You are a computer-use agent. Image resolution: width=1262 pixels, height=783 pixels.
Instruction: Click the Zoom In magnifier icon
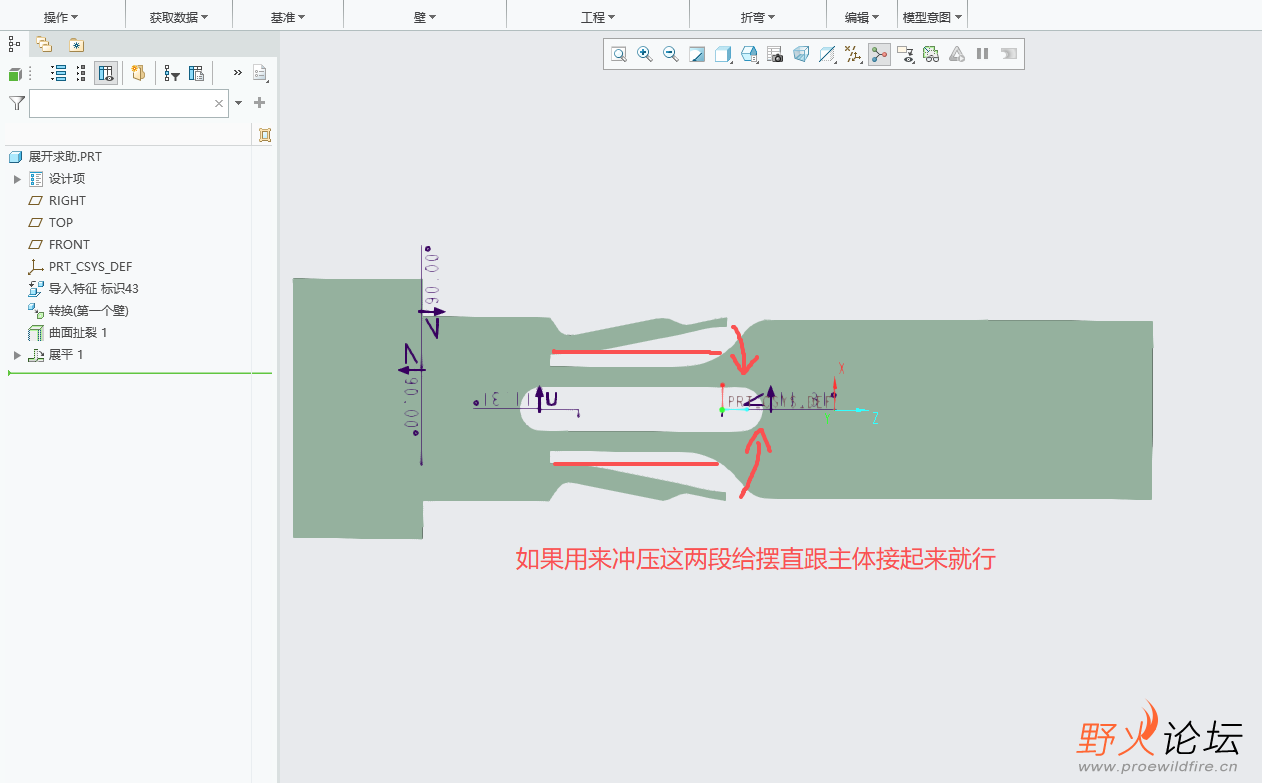(645, 54)
